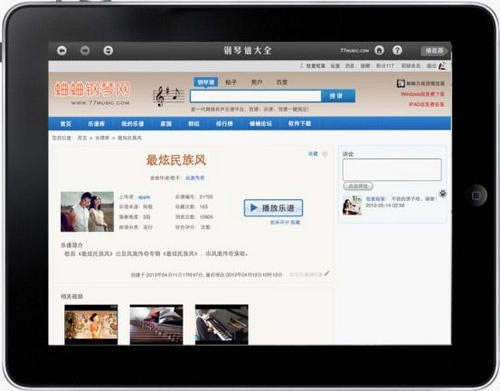Select the 钢琴谱 search tab
This screenshot has height=391, width=500.
pos(206,82)
